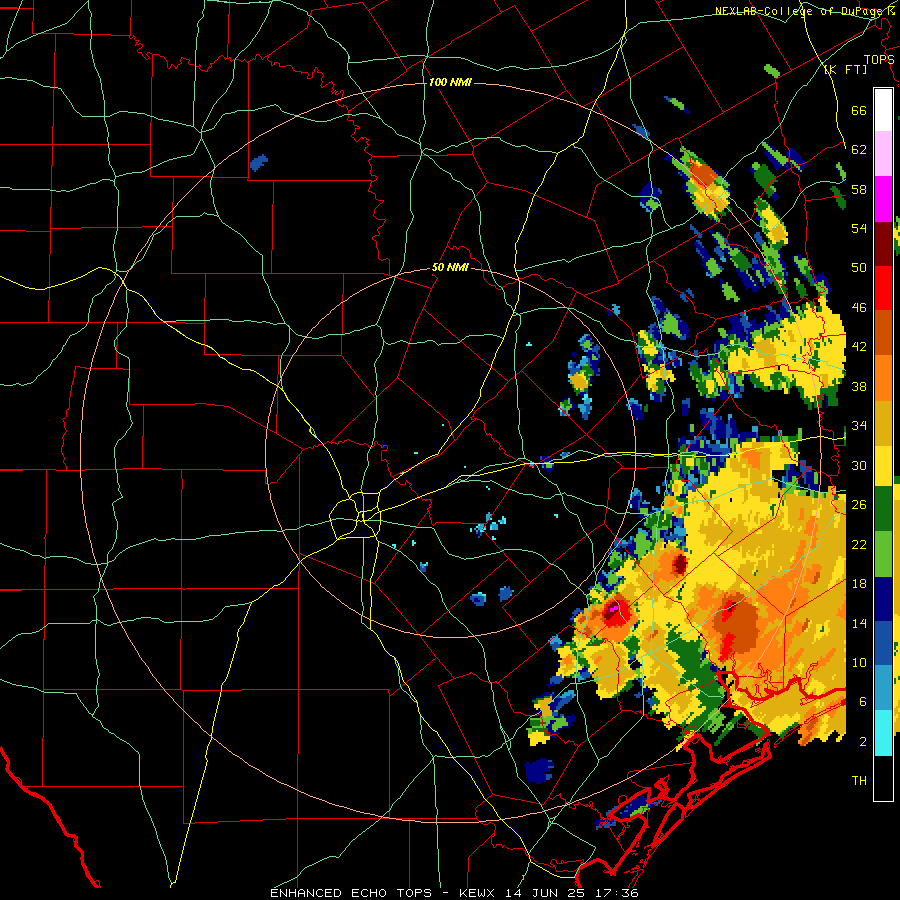The height and width of the screenshot is (900, 900).
Task: Click the '34' legend value
Action: click(859, 426)
